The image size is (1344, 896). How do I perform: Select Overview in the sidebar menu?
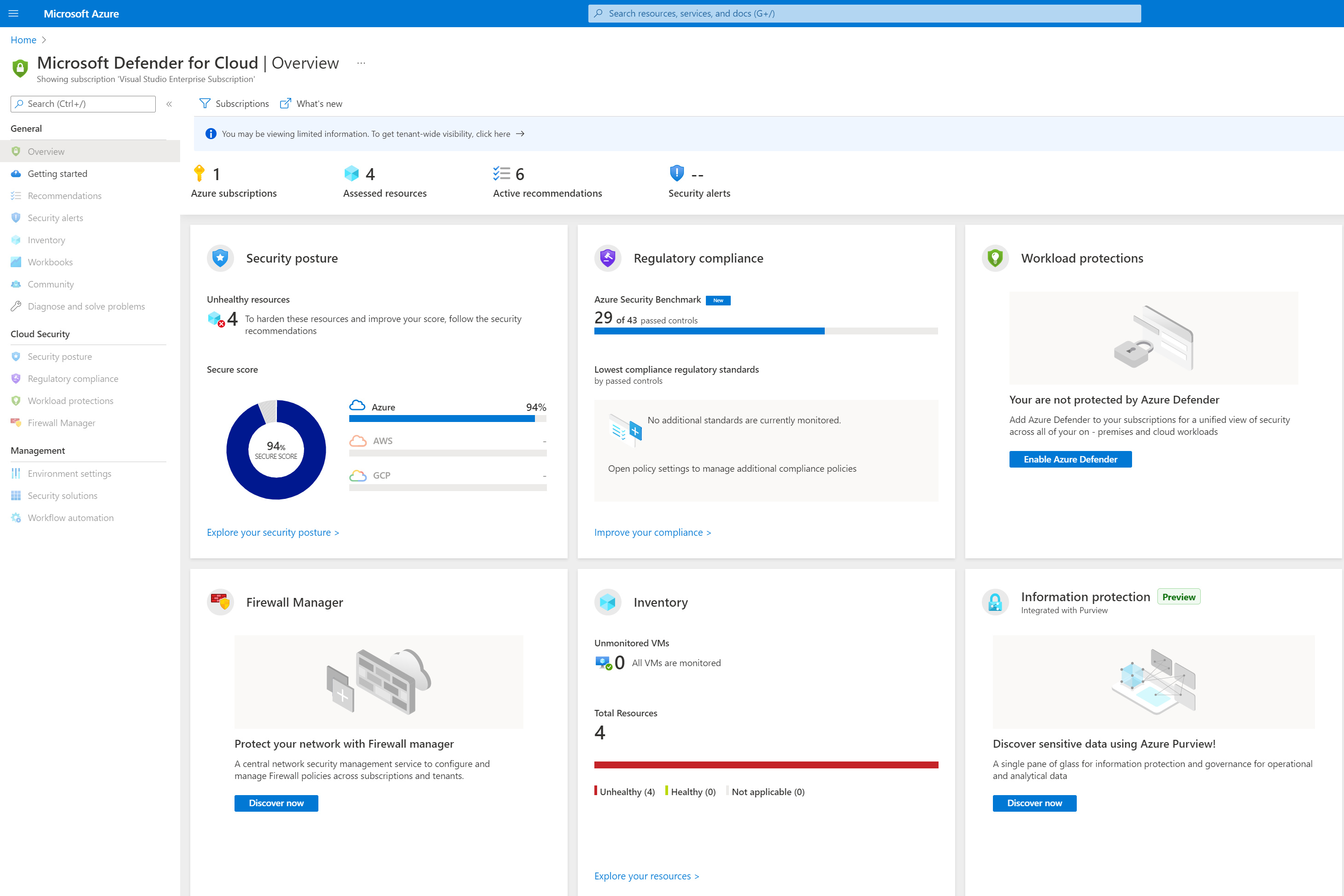(x=46, y=151)
